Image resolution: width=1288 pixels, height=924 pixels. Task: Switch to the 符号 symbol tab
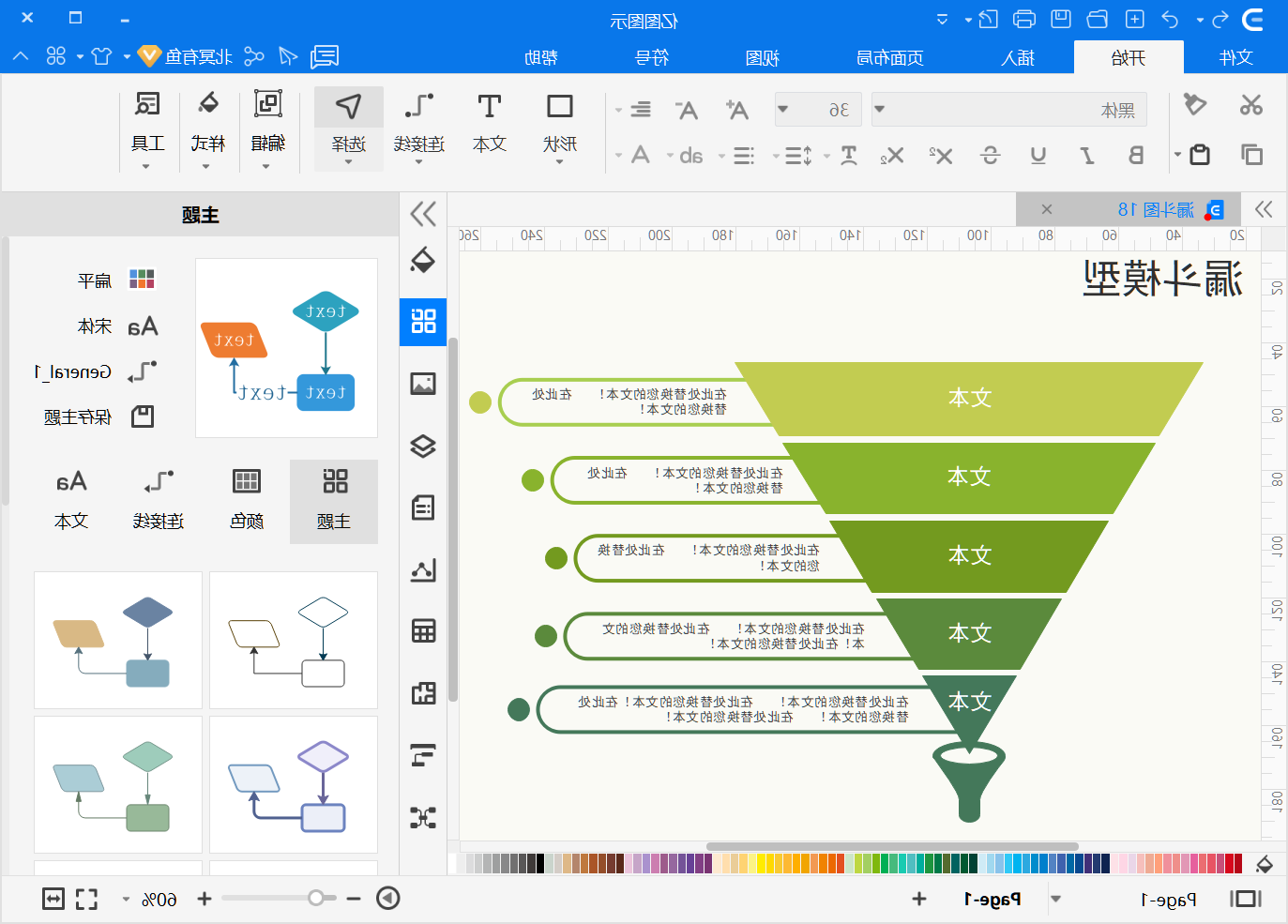(x=651, y=57)
